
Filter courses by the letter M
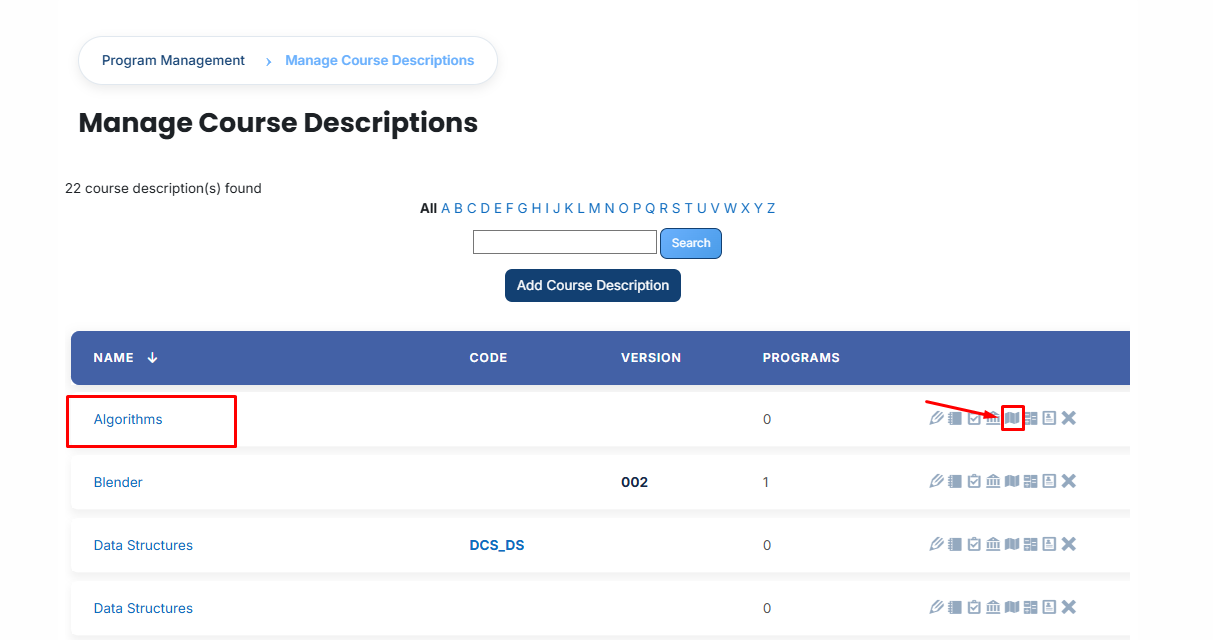click(594, 208)
